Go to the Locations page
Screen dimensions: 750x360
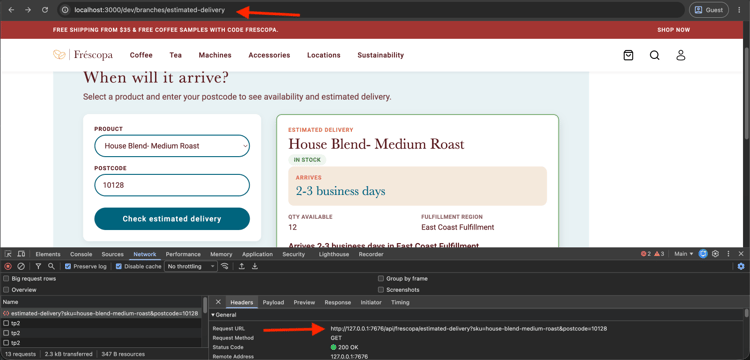pyautogui.click(x=324, y=55)
